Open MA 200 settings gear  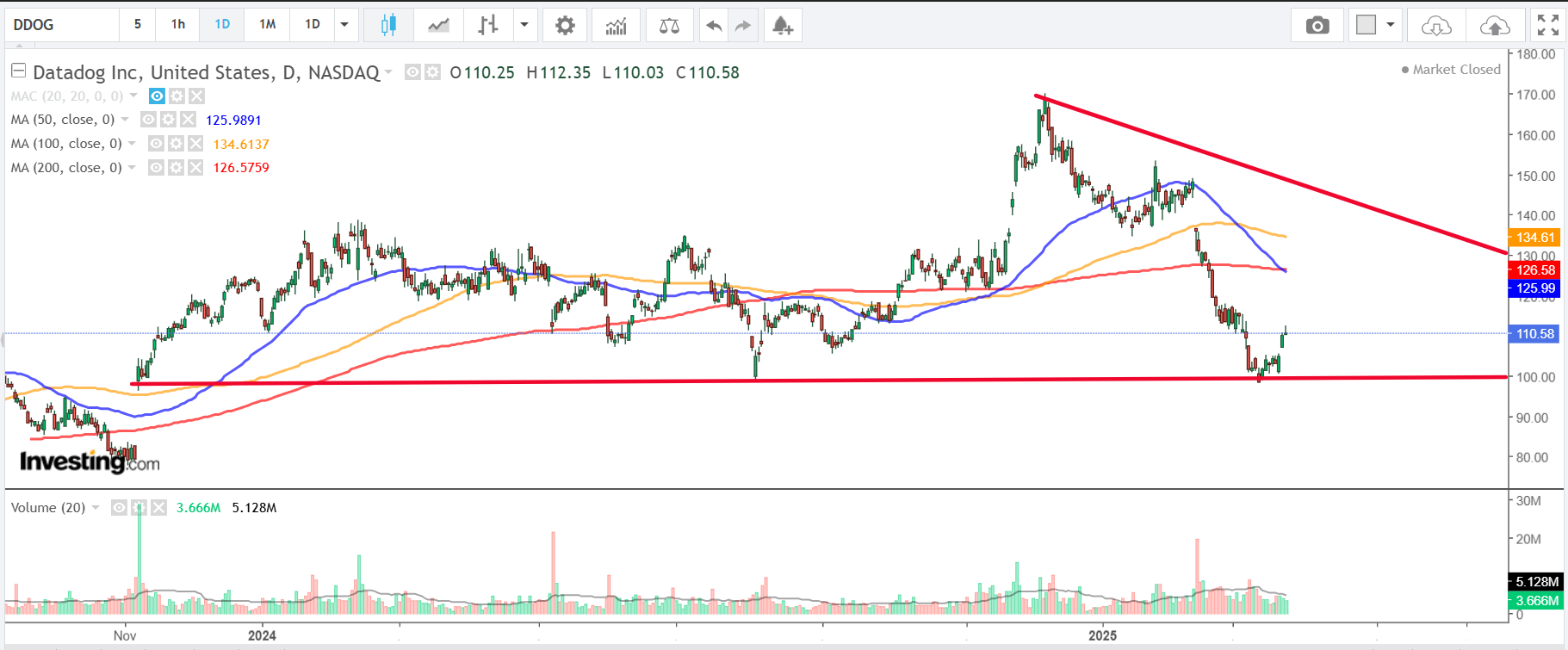click(176, 167)
